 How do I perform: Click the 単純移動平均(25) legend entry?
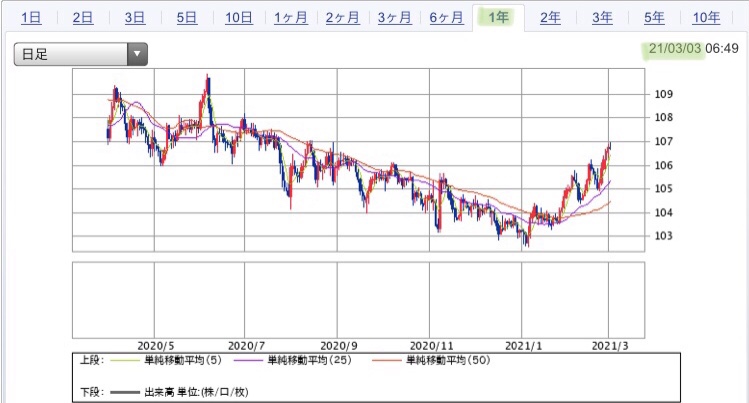[x=309, y=360]
